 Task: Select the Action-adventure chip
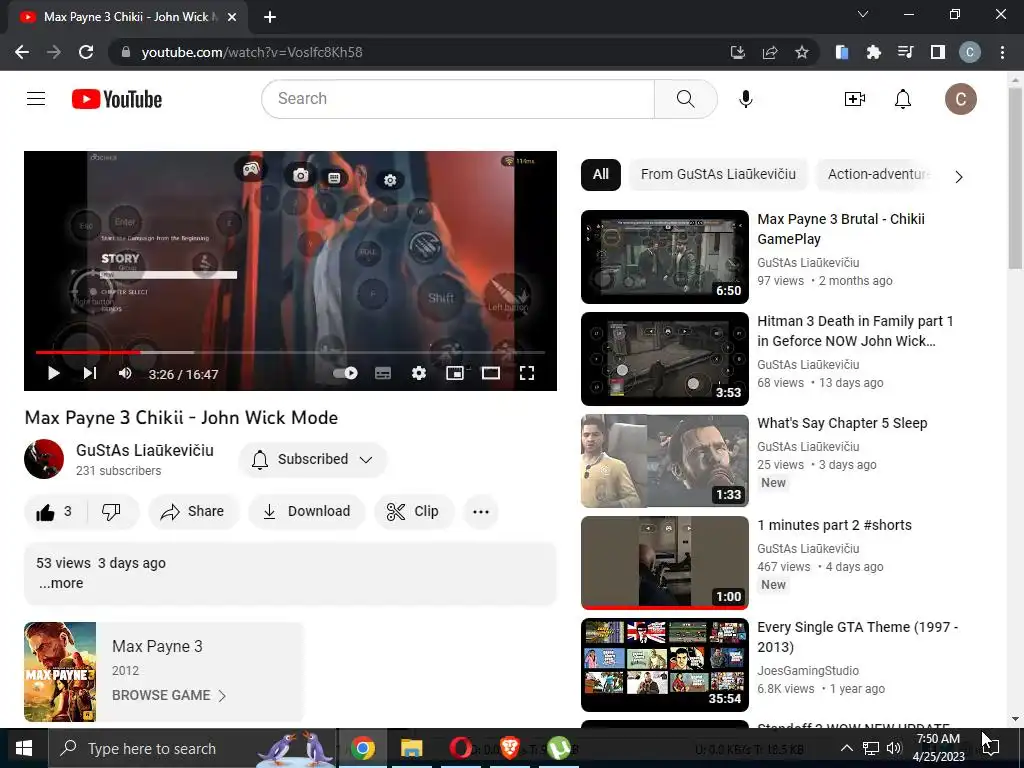(x=878, y=174)
